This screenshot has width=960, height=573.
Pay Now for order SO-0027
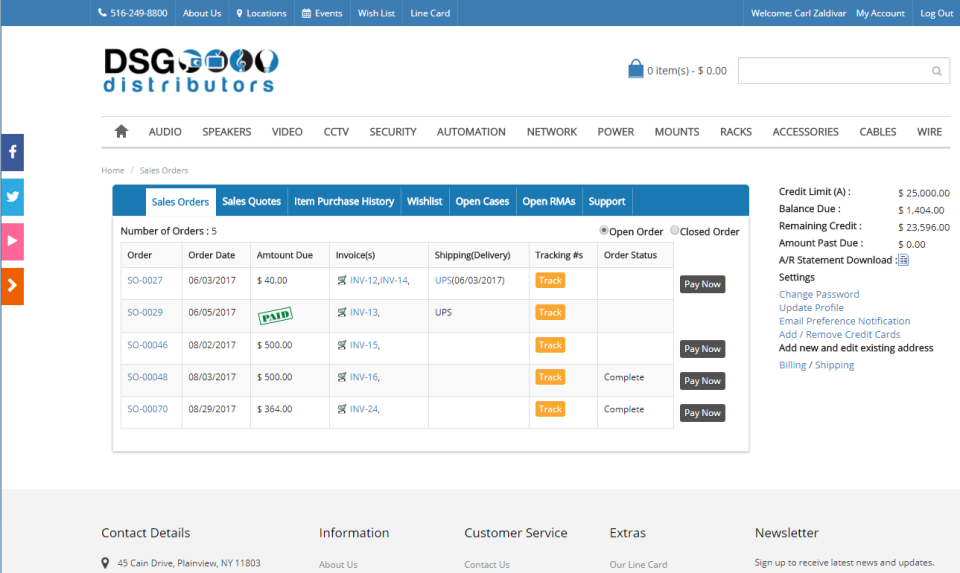[702, 284]
